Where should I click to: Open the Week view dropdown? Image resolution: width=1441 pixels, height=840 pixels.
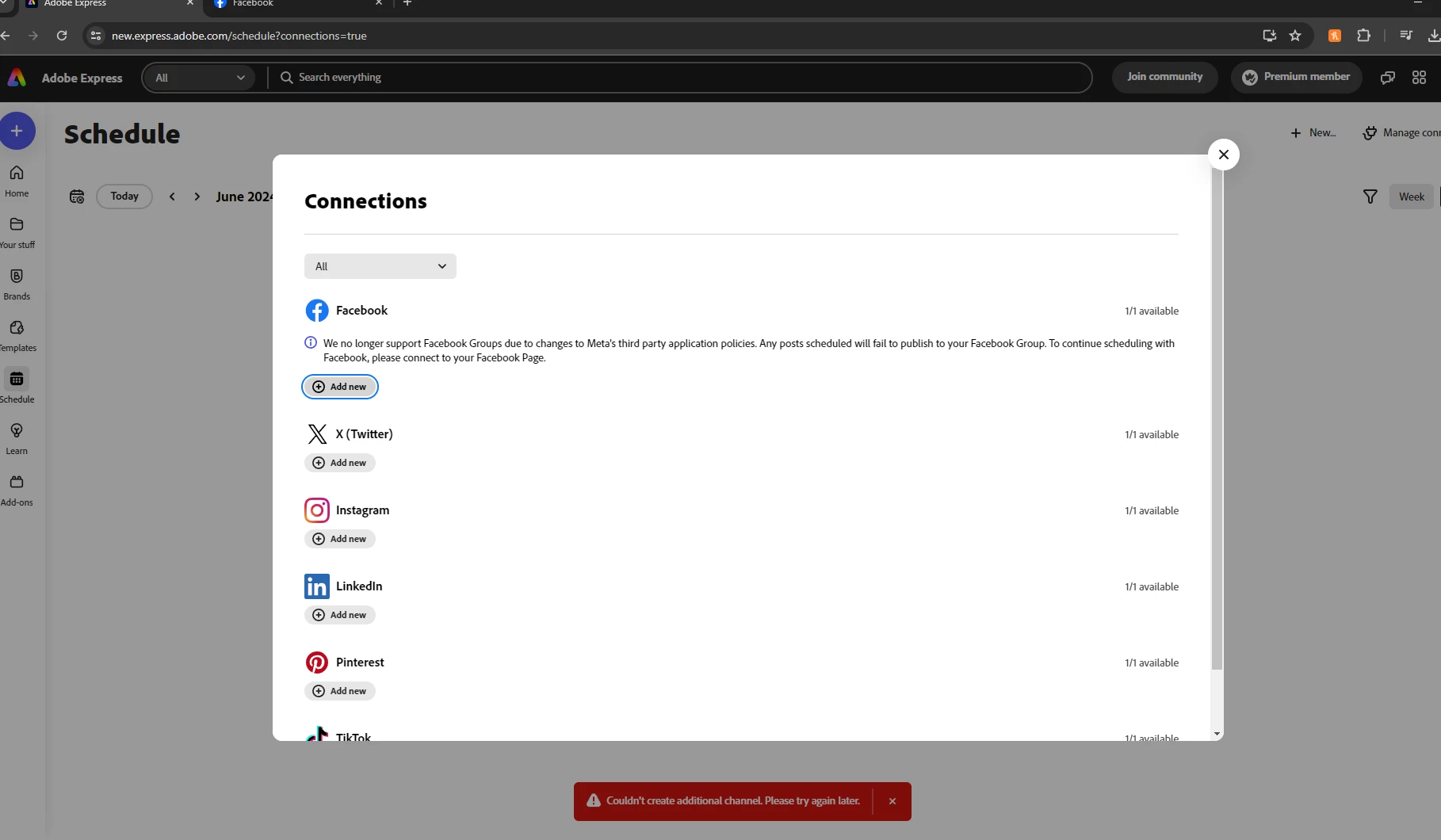[1412, 197]
